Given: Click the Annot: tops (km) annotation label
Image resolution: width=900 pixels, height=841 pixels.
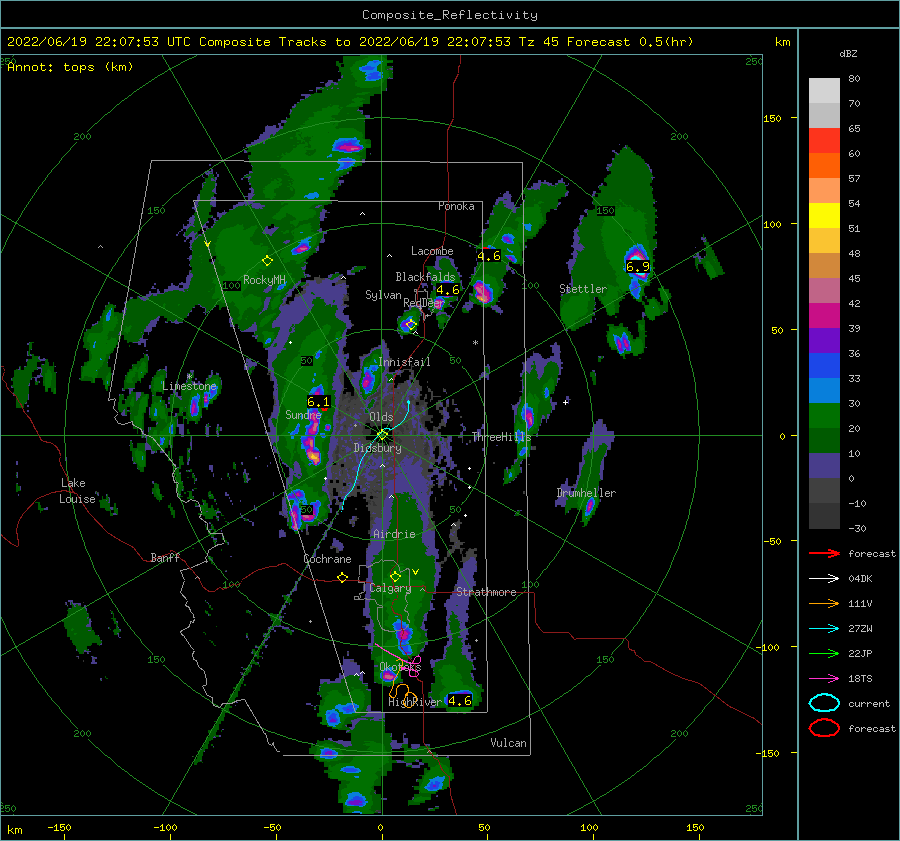Looking at the screenshot, I should (70, 67).
